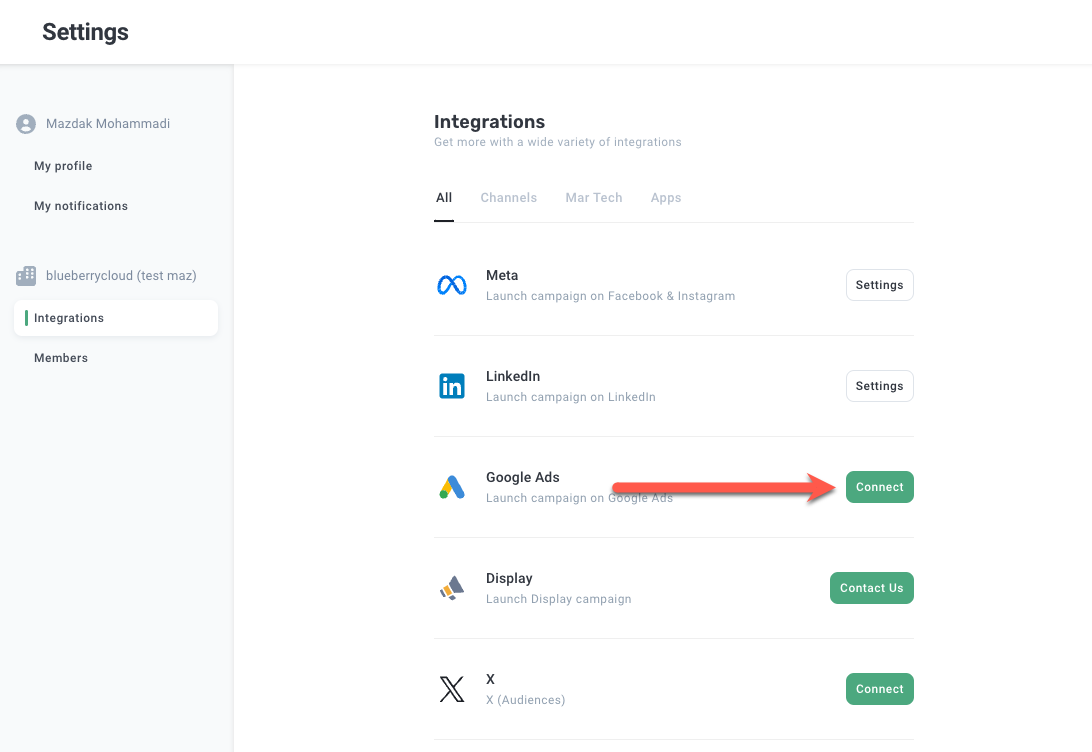Screen dimensions: 1092x752
Task: Go to My profile
Action: pos(63,166)
